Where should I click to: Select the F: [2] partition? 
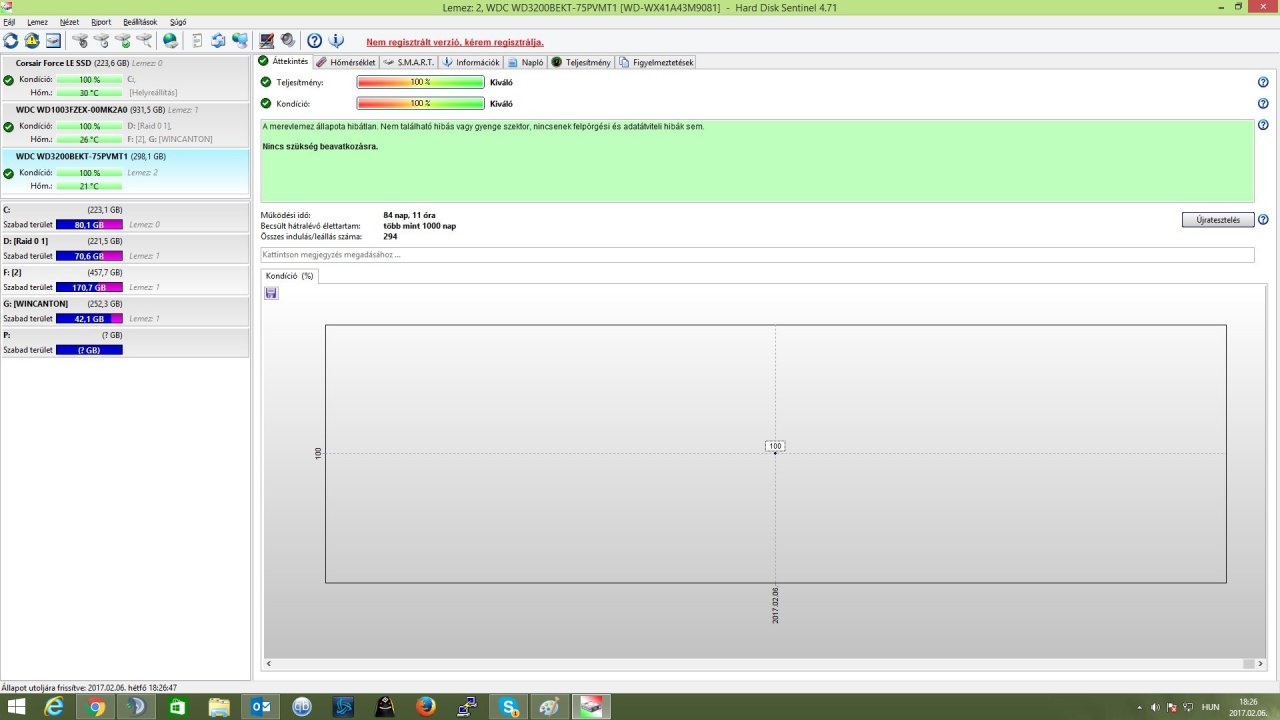124,279
